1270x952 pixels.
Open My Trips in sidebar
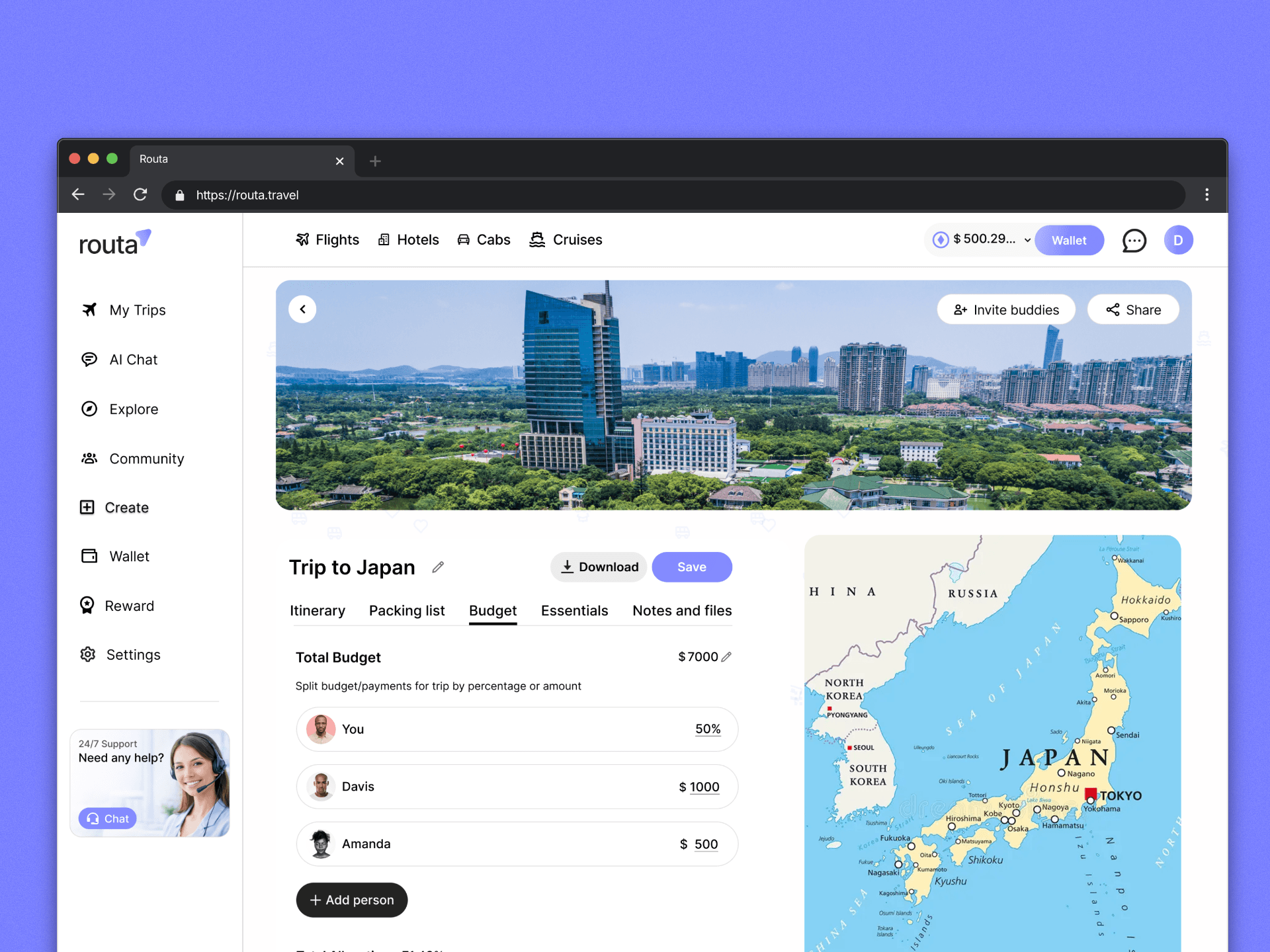(124, 310)
